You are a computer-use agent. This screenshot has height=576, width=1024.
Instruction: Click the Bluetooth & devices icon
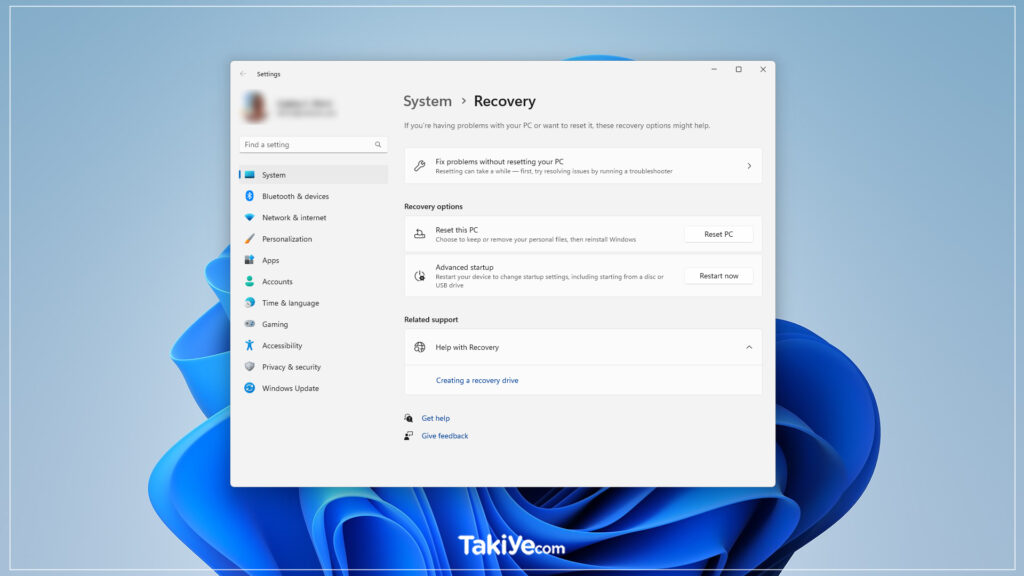(249, 196)
